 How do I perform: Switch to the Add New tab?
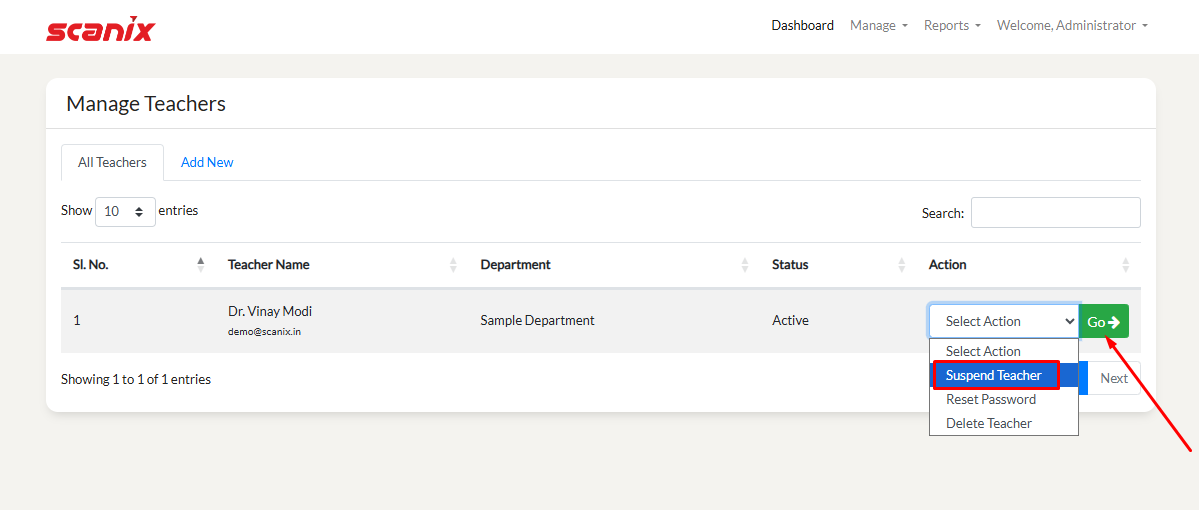coord(207,162)
